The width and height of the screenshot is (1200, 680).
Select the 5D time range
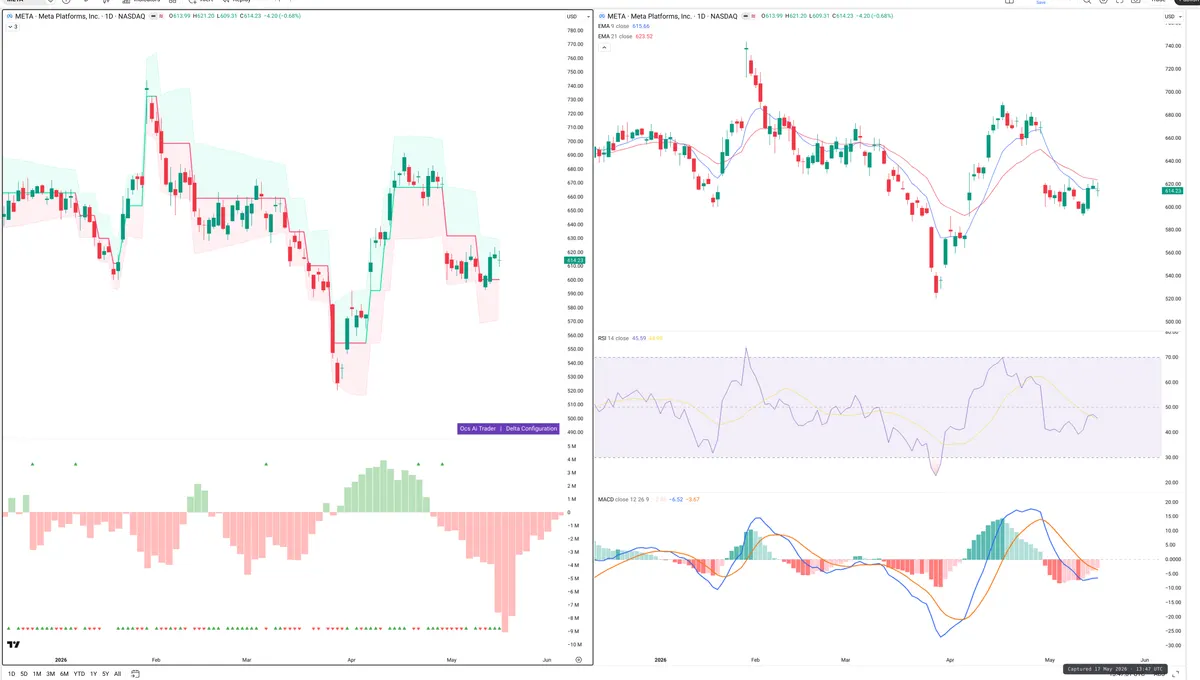(x=24, y=674)
